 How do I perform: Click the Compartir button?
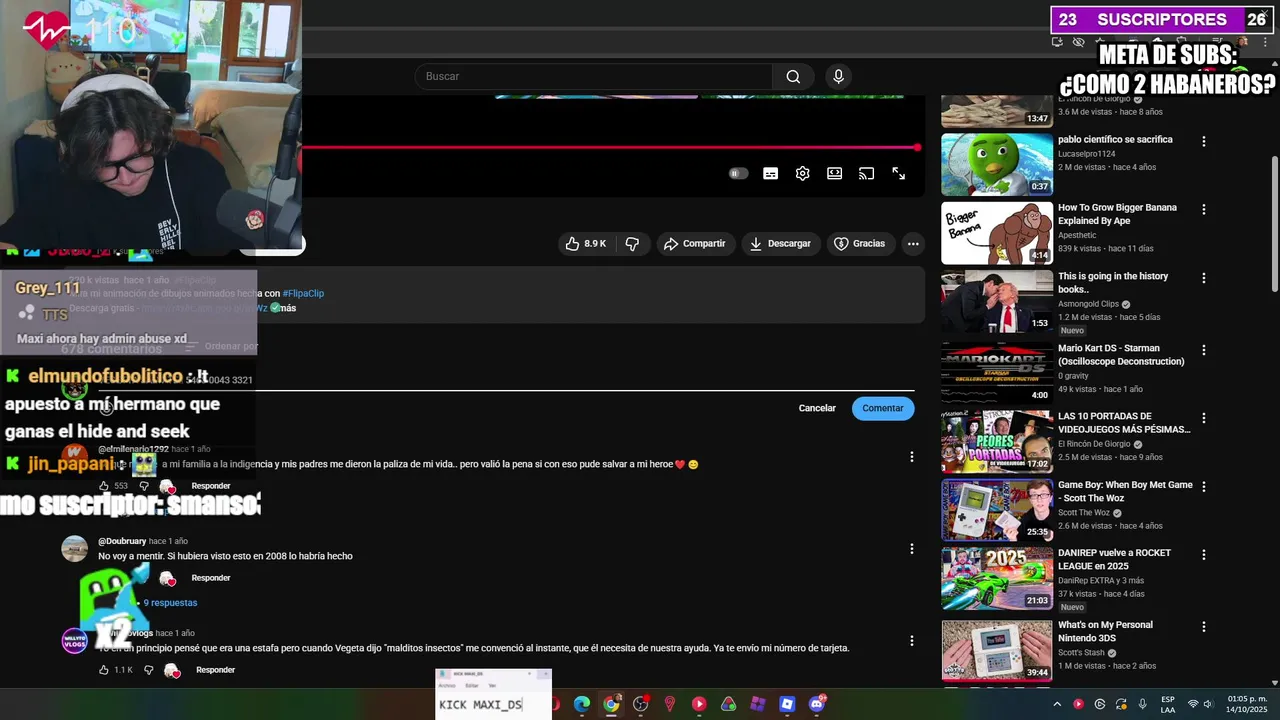coord(695,244)
